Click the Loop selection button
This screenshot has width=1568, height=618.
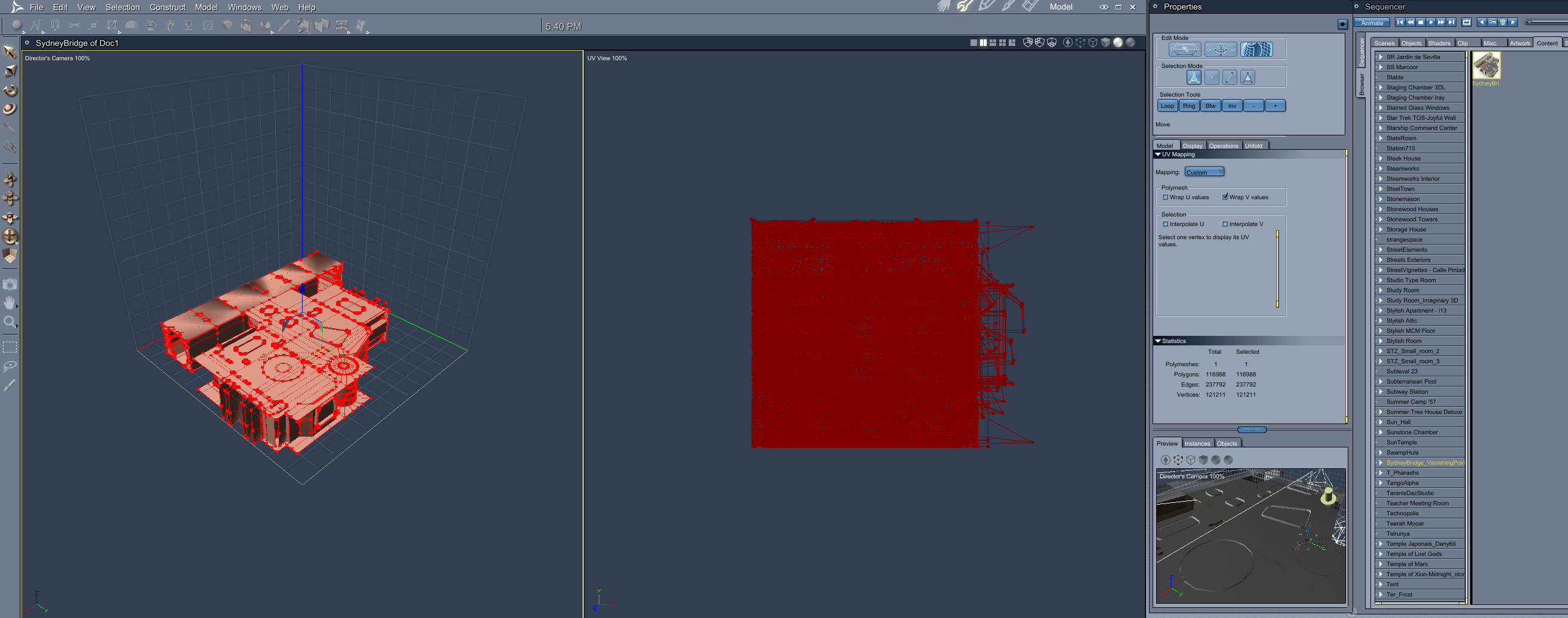coord(1167,106)
